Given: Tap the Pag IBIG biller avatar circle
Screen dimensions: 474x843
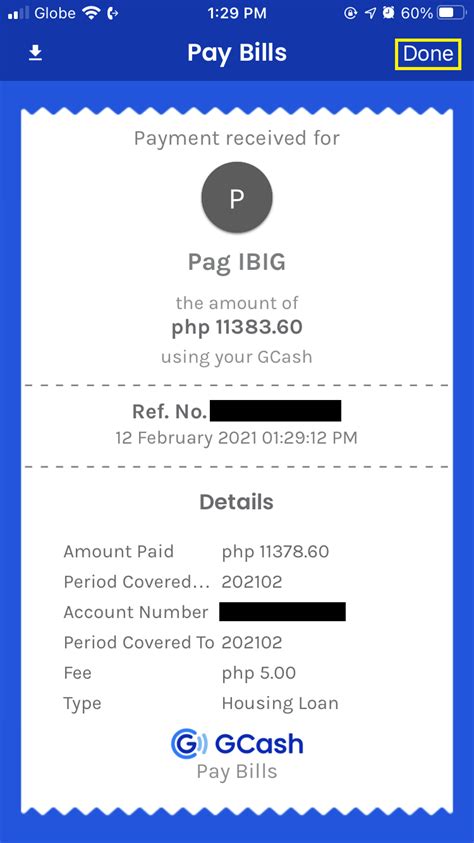Looking at the screenshot, I should pyautogui.click(x=237, y=198).
